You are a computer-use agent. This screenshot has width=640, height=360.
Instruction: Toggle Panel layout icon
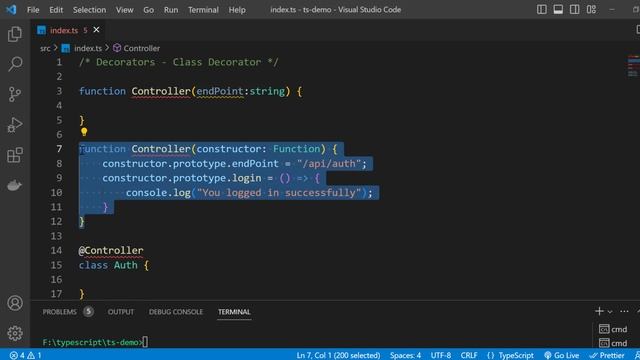(x=558, y=9)
